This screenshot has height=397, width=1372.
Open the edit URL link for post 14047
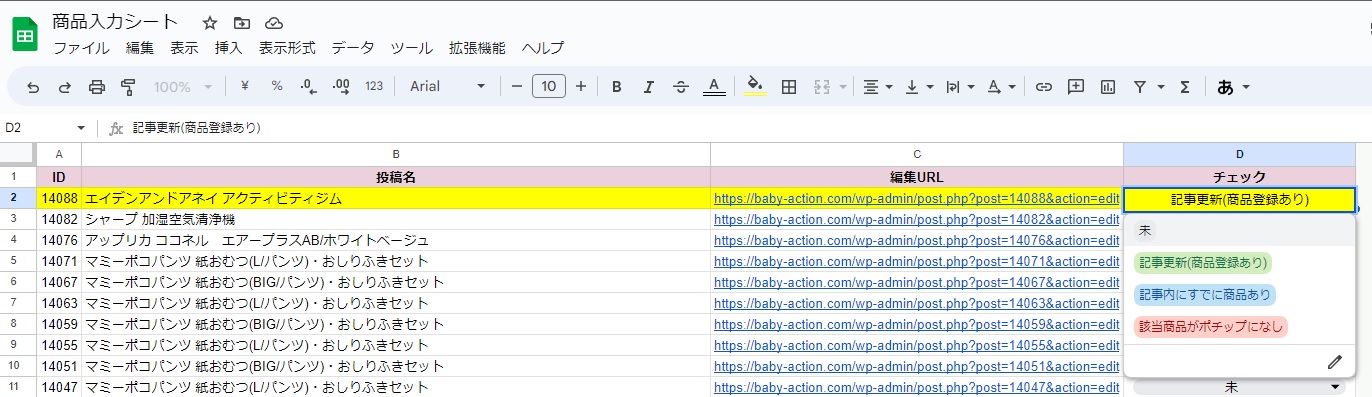coord(916,387)
